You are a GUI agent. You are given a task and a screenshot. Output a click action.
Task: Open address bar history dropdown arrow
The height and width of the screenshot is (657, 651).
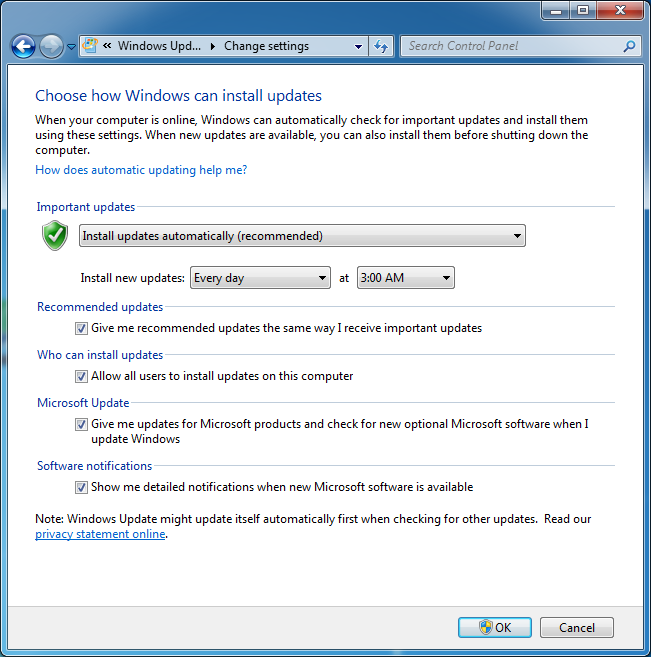(x=359, y=46)
